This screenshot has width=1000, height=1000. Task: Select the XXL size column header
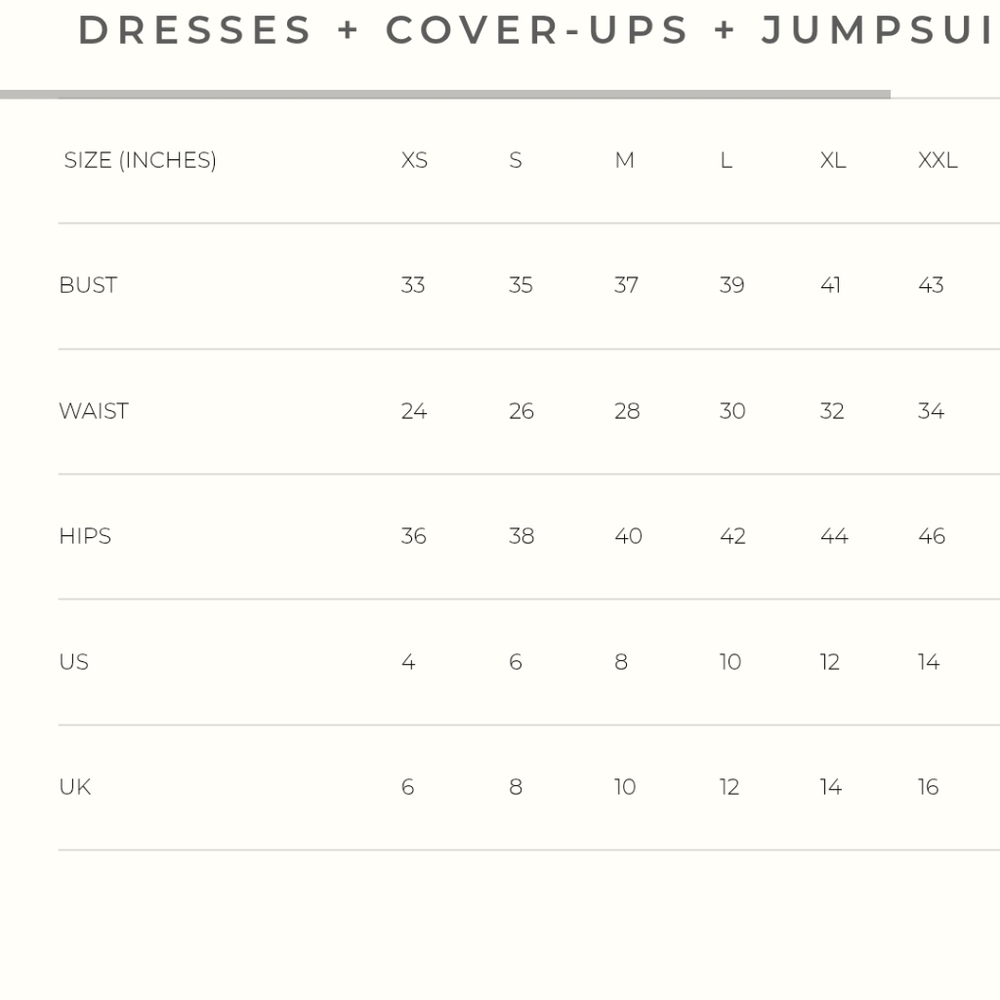(x=938, y=160)
